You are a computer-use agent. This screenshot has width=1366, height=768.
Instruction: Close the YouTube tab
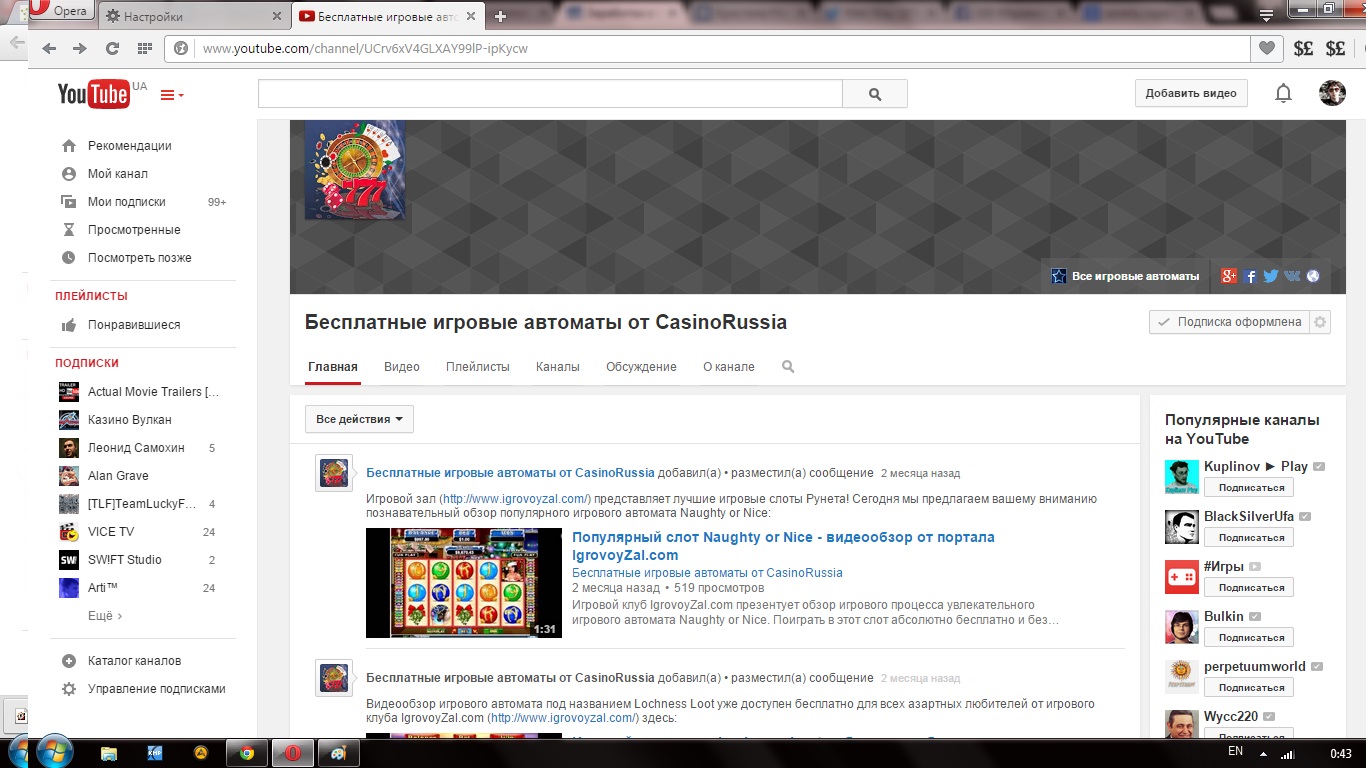pos(472,16)
